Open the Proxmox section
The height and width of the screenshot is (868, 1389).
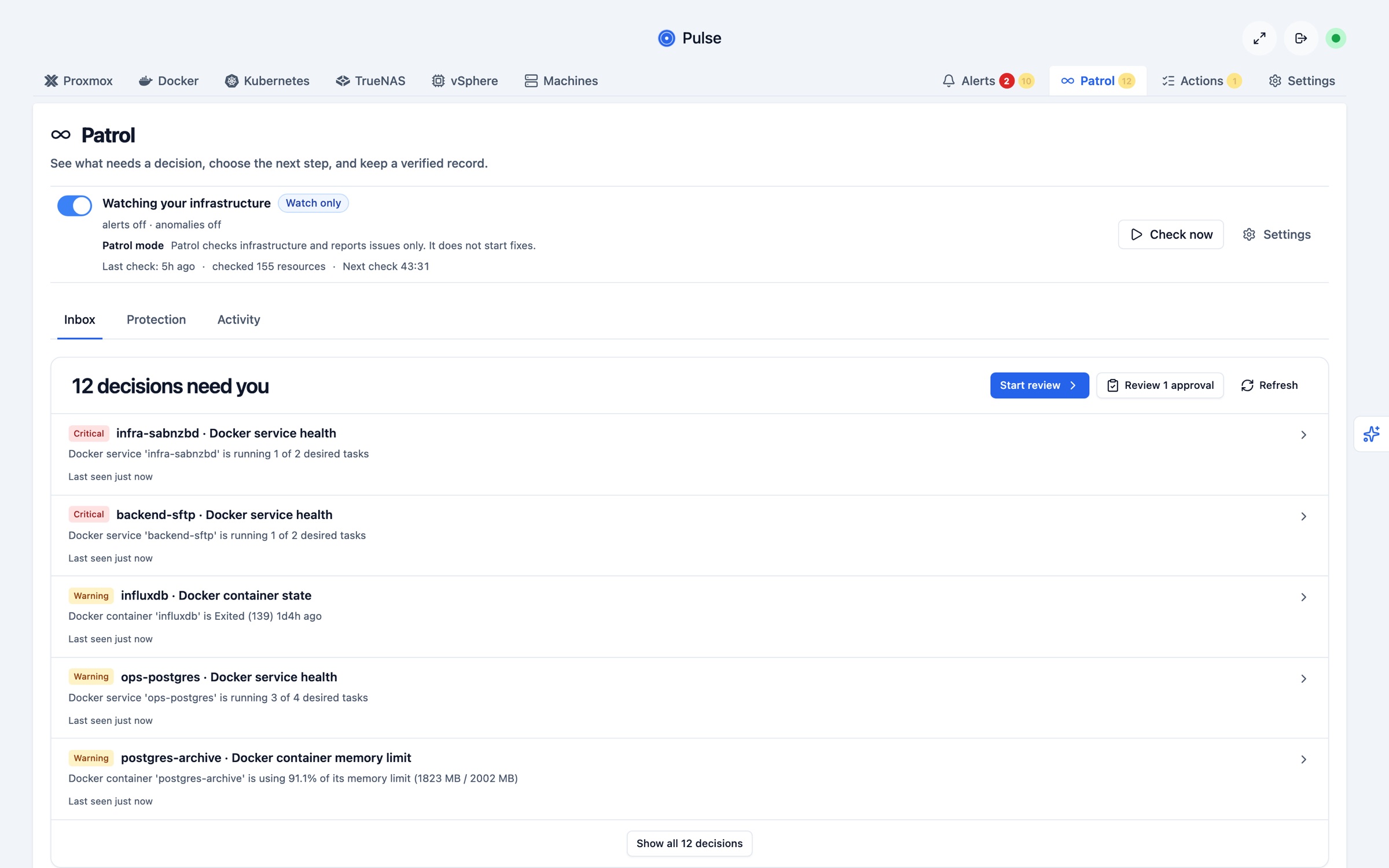point(79,81)
